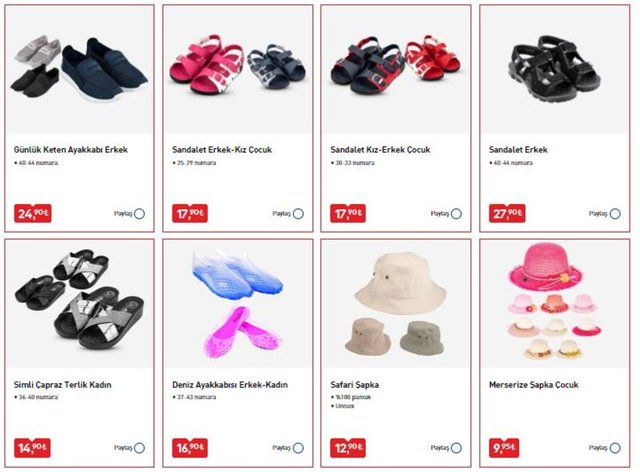View the blue and pink sea shoes image
This screenshot has height=472, width=640.
[x=238, y=304]
